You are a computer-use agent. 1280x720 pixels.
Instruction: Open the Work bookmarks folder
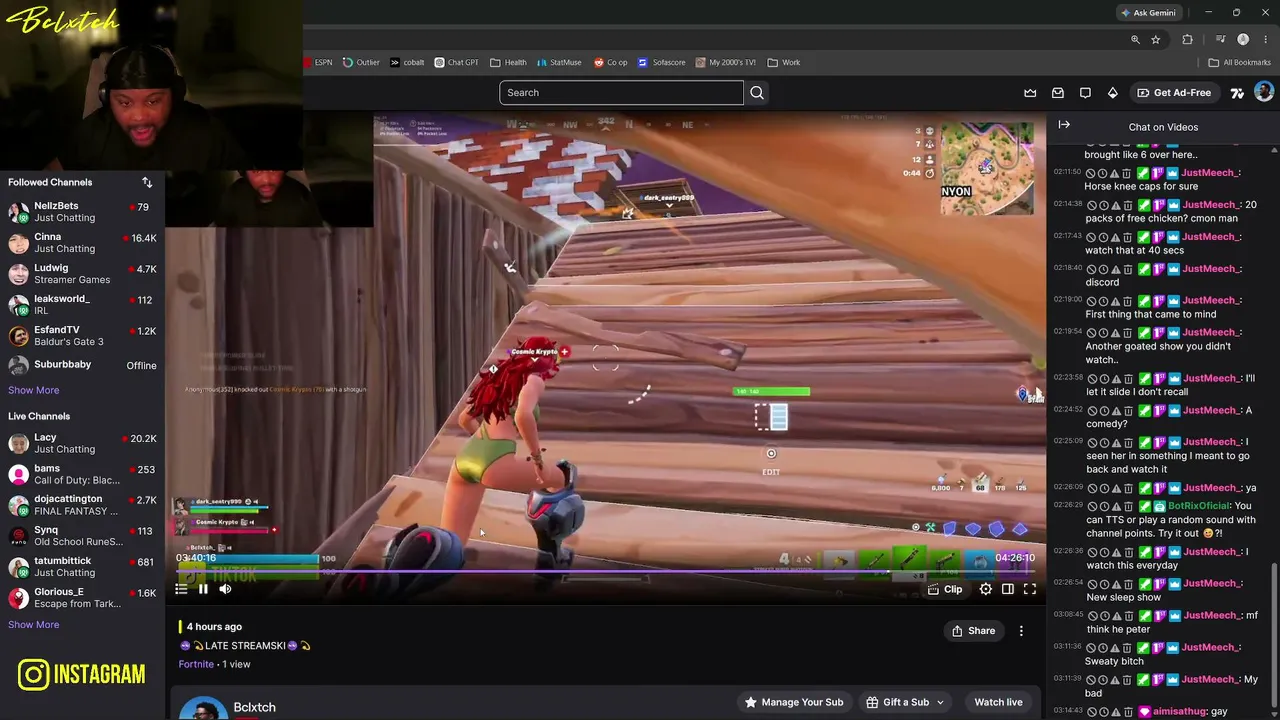pos(784,62)
